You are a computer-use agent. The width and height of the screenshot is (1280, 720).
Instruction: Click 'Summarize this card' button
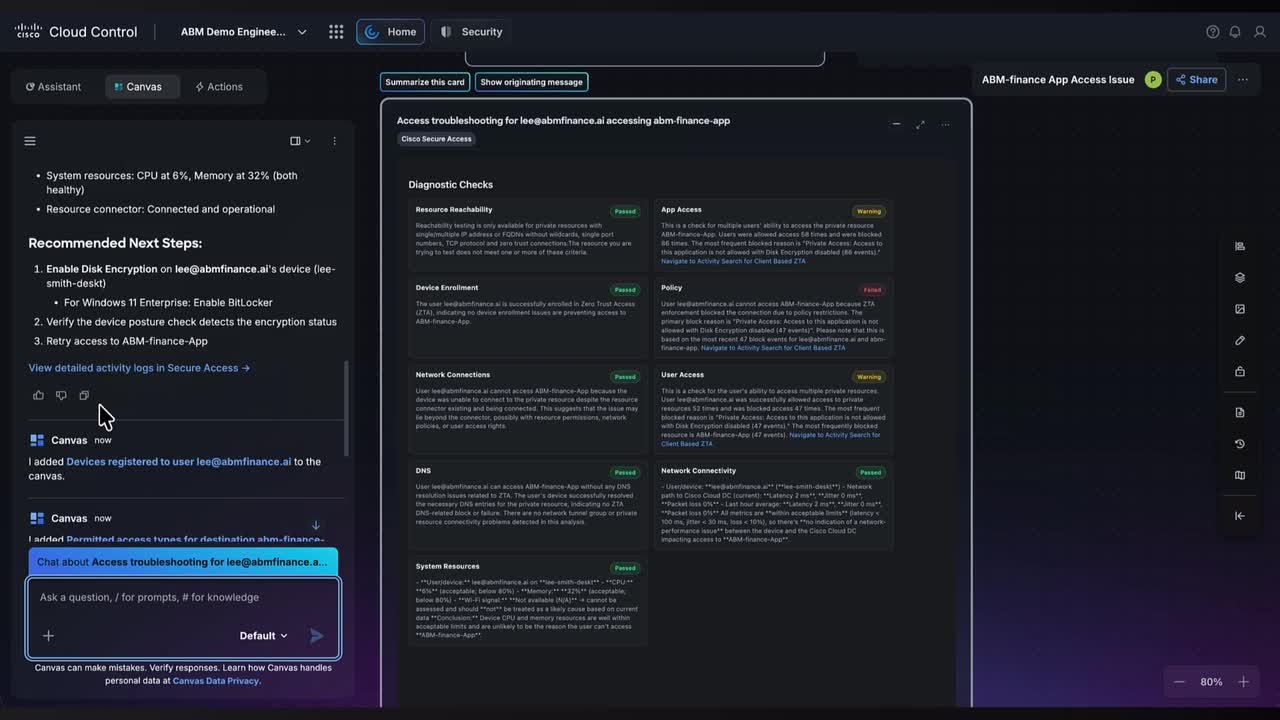click(425, 82)
